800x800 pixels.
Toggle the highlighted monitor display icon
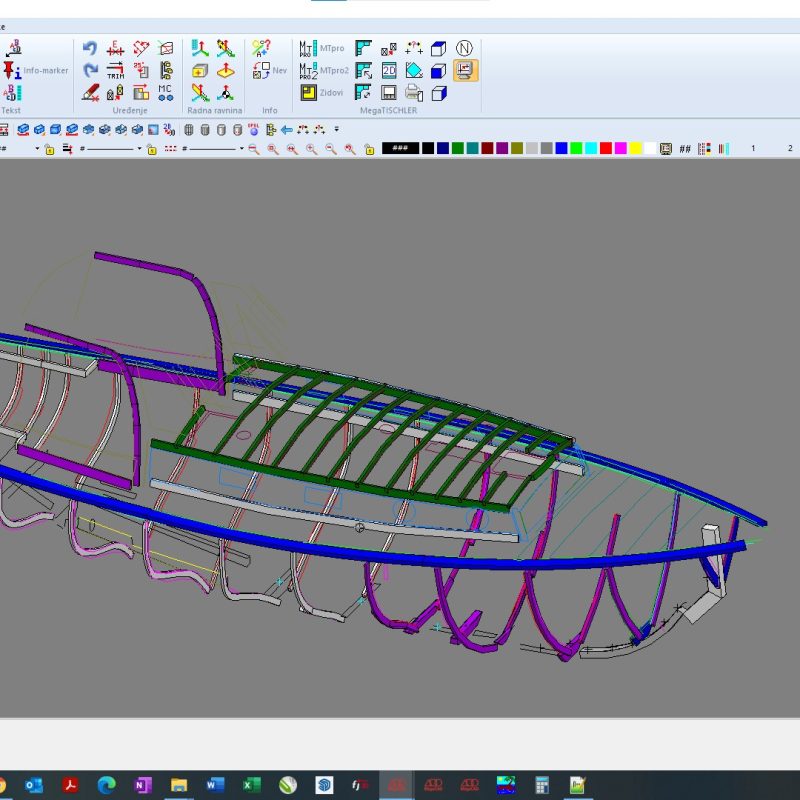(465, 71)
